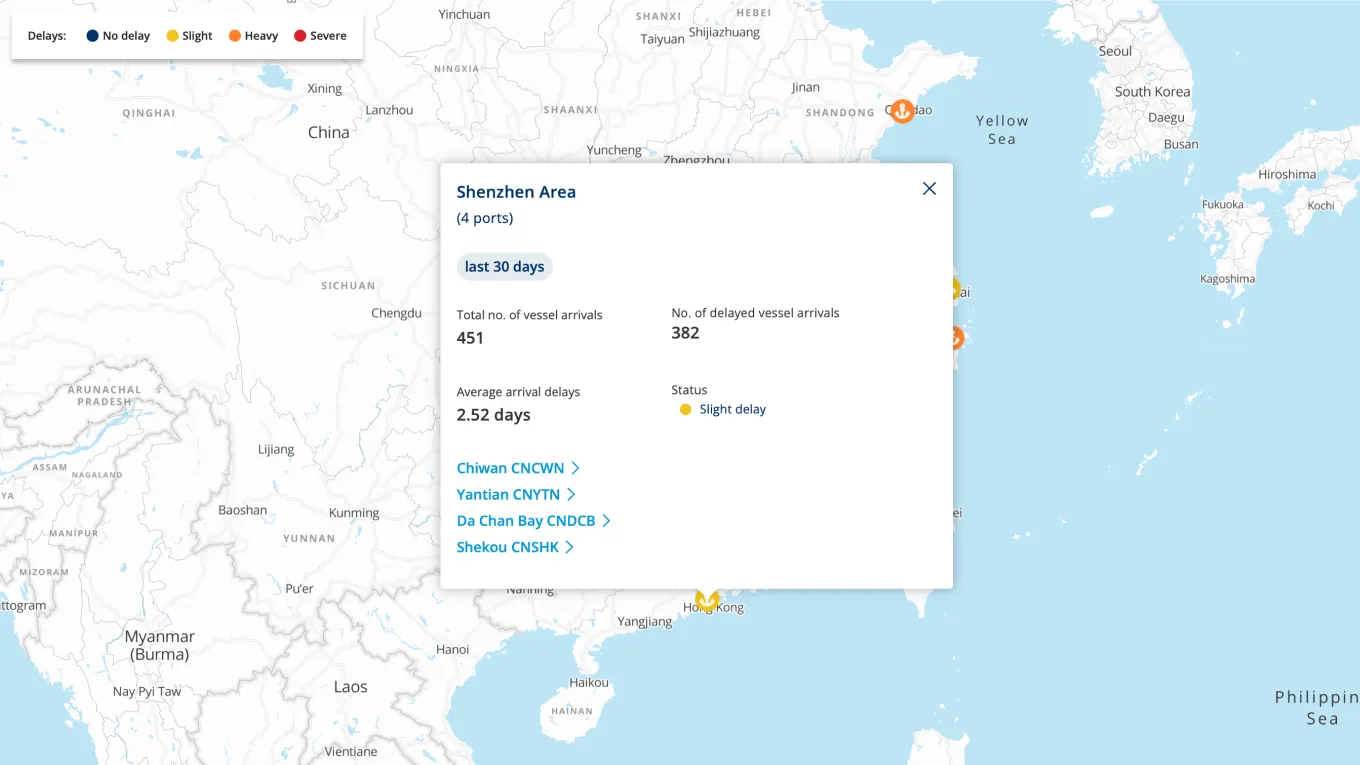Select the orange anchor marker at Qingdao

tap(903, 110)
